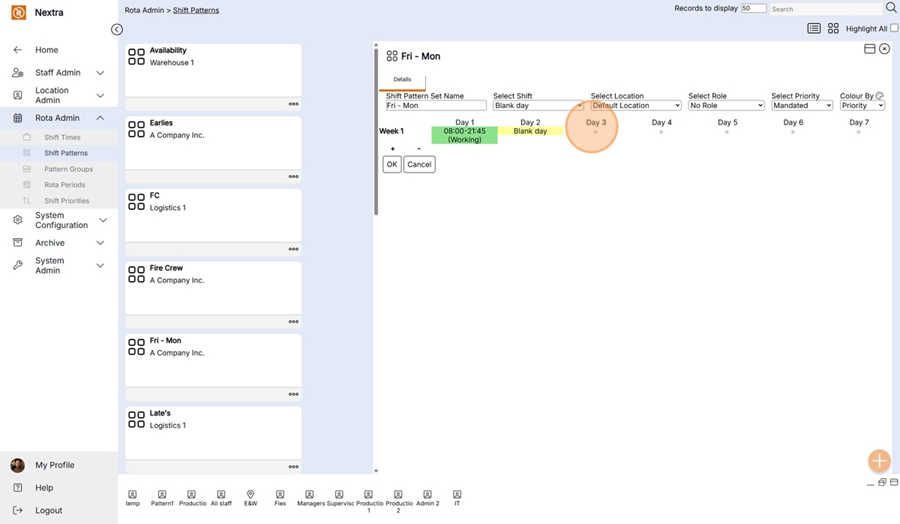Open the Pattern1 group icon

click(x=162, y=494)
